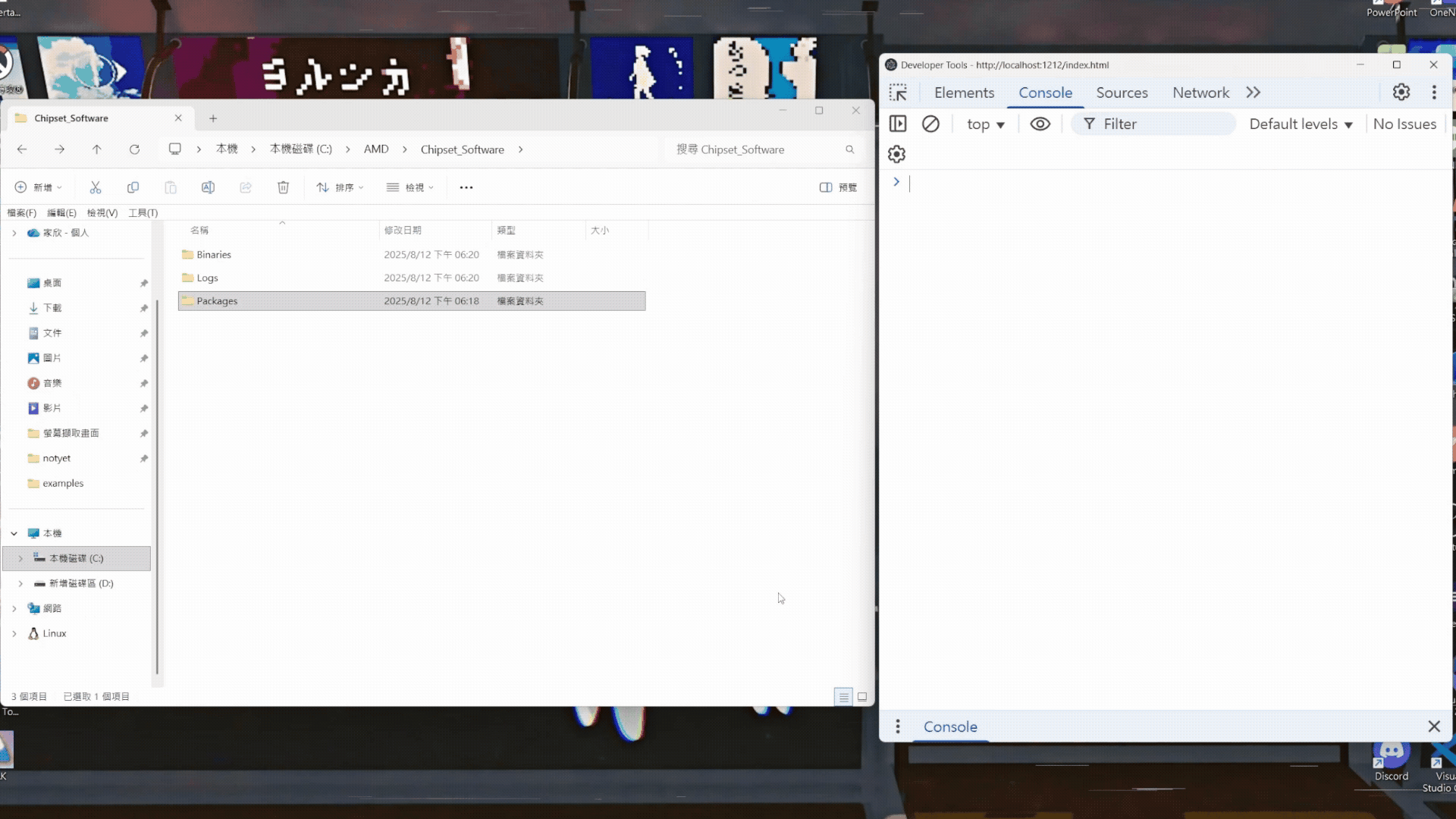Click the No Issues link in DevTools
This screenshot has height=819, width=1456.
pyautogui.click(x=1404, y=124)
